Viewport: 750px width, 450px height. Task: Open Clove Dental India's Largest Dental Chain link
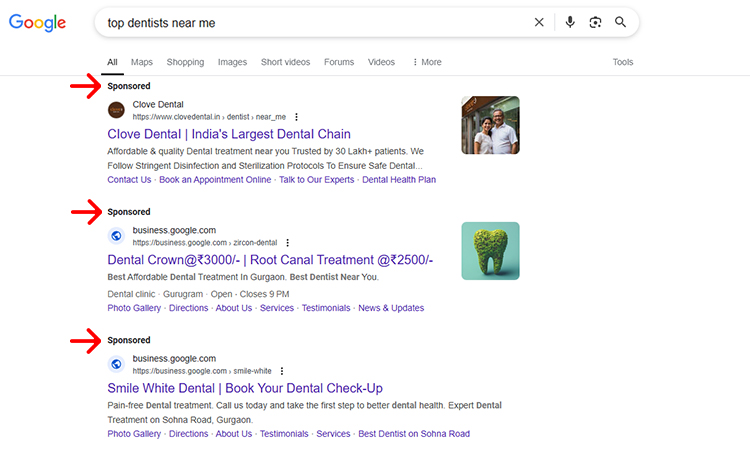(229, 134)
